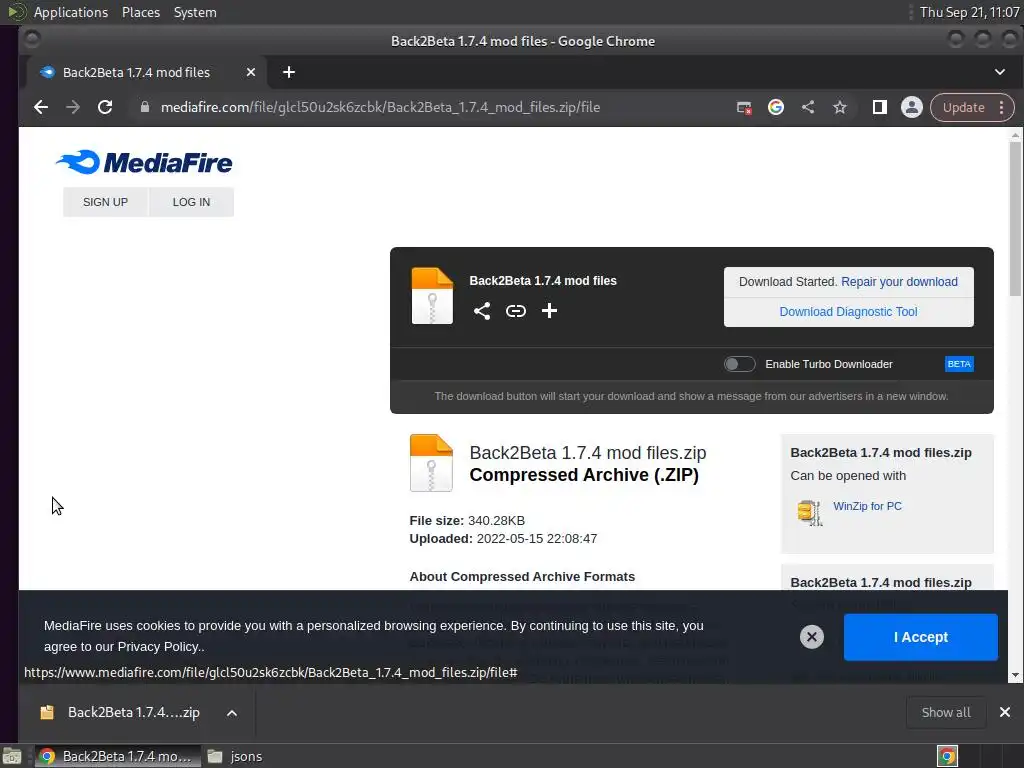
Task: Click the Update button in Chrome toolbar
Action: [x=963, y=108]
